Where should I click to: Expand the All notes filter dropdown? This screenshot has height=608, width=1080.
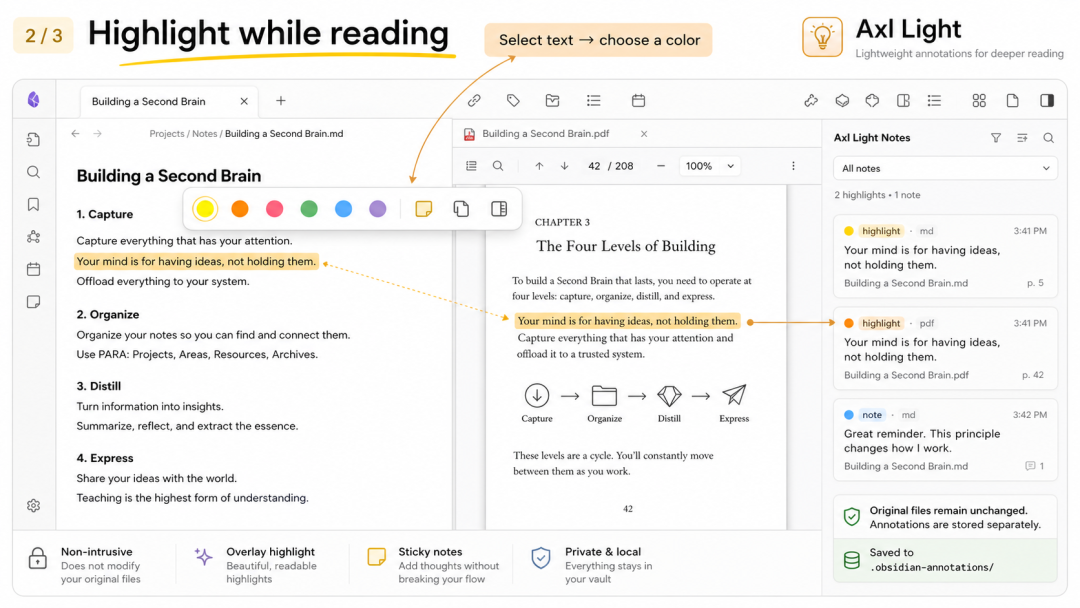click(945, 169)
